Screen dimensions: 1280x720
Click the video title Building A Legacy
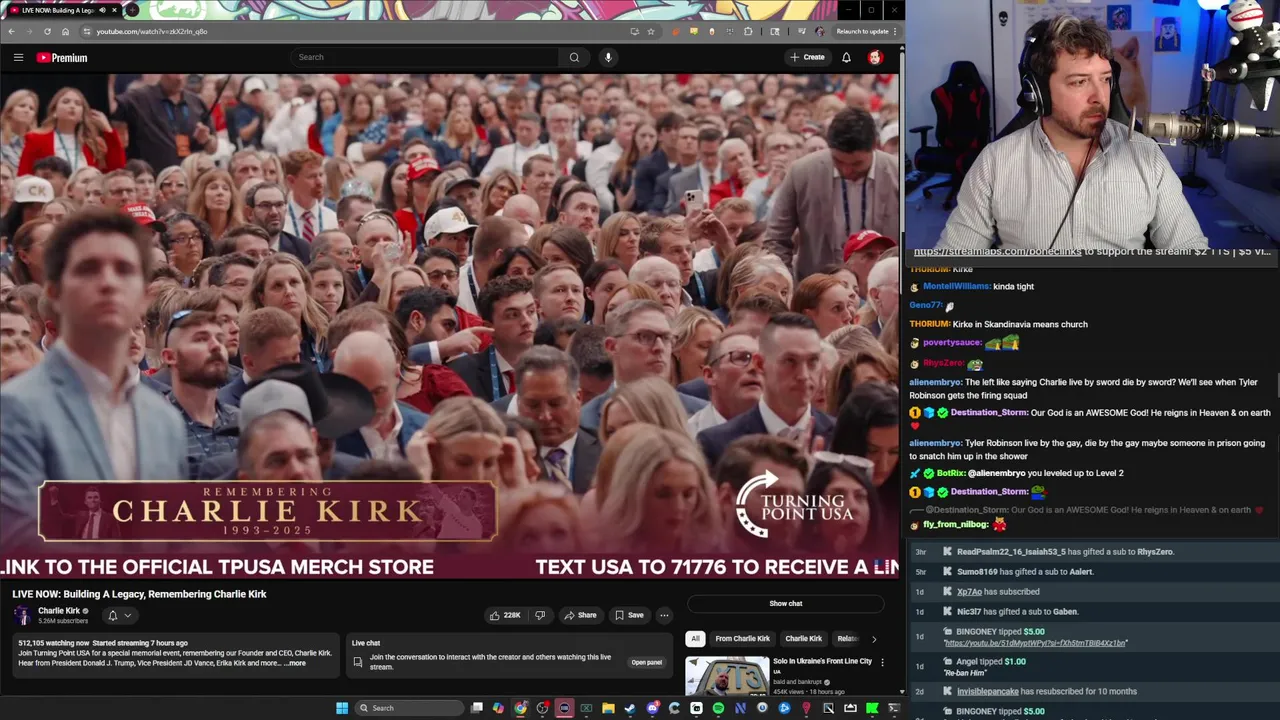(x=139, y=594)
